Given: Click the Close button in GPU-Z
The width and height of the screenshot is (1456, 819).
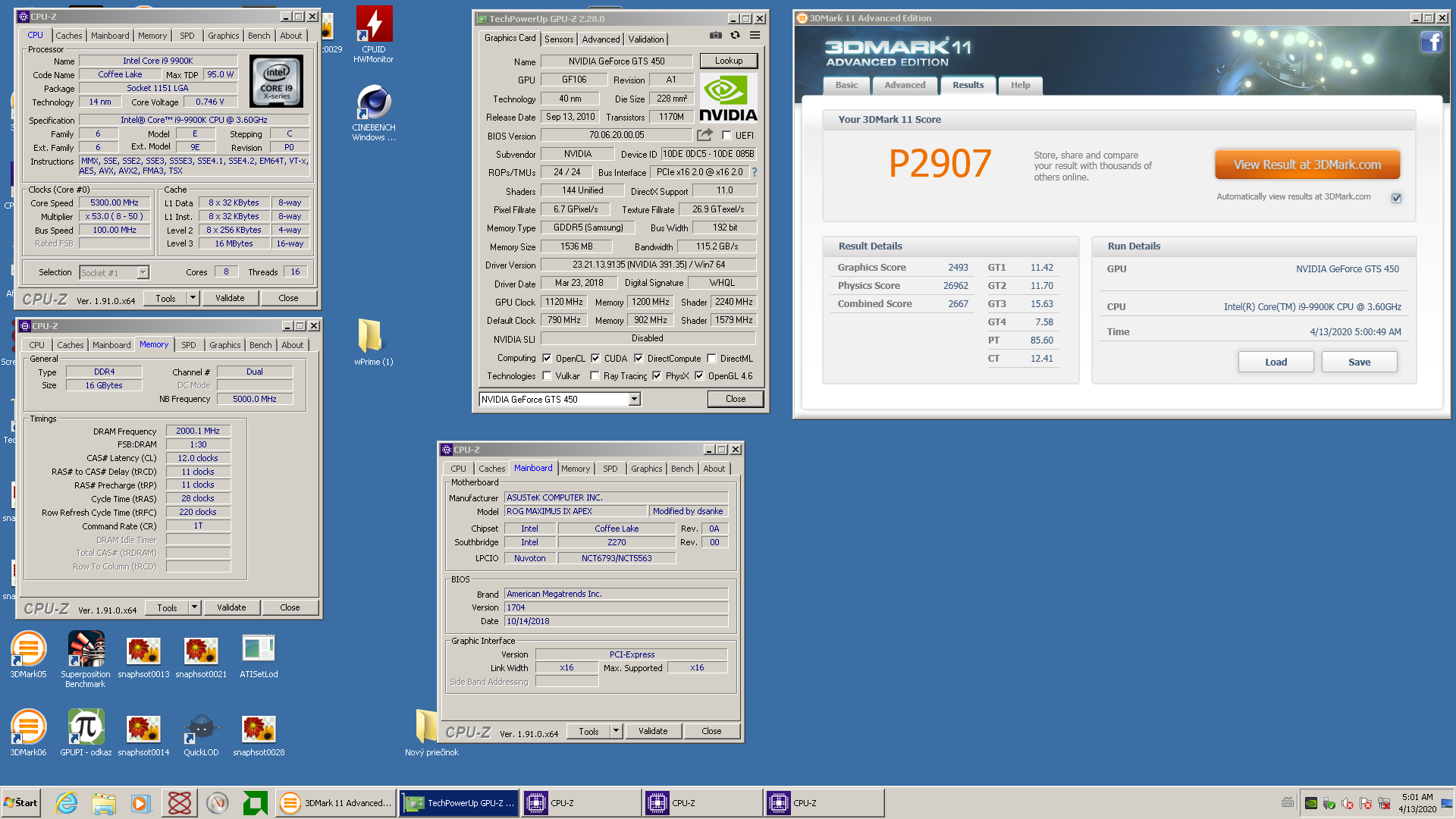Looking at the screenshot, I should point(735,399).
